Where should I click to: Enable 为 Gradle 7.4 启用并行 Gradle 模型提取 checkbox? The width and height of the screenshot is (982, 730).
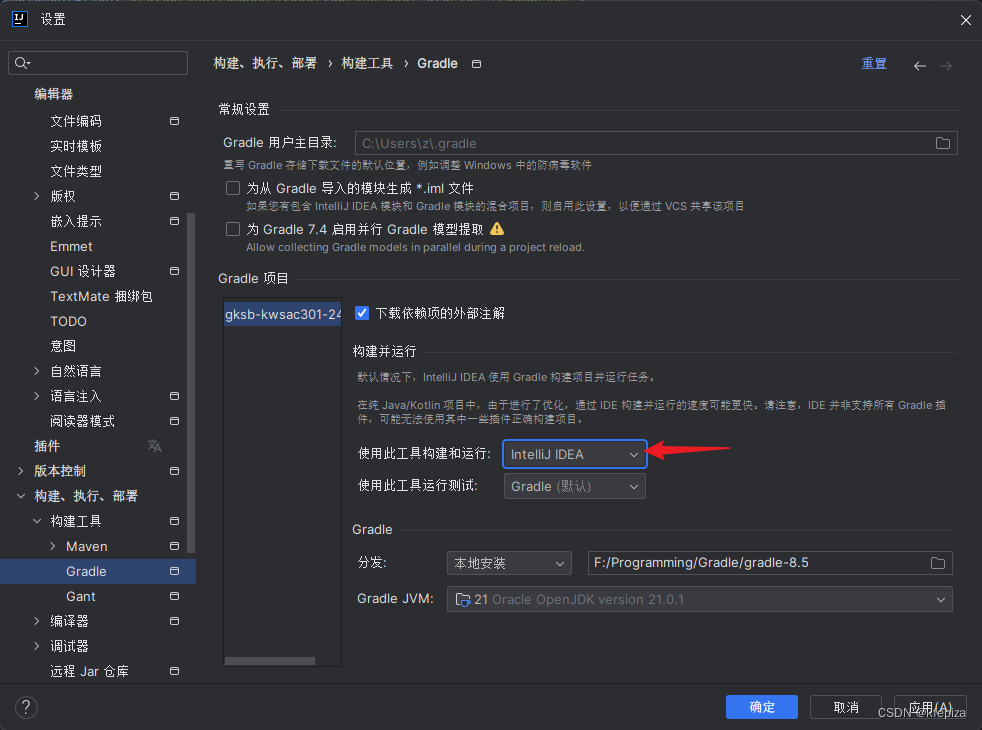tap(233, 229)
